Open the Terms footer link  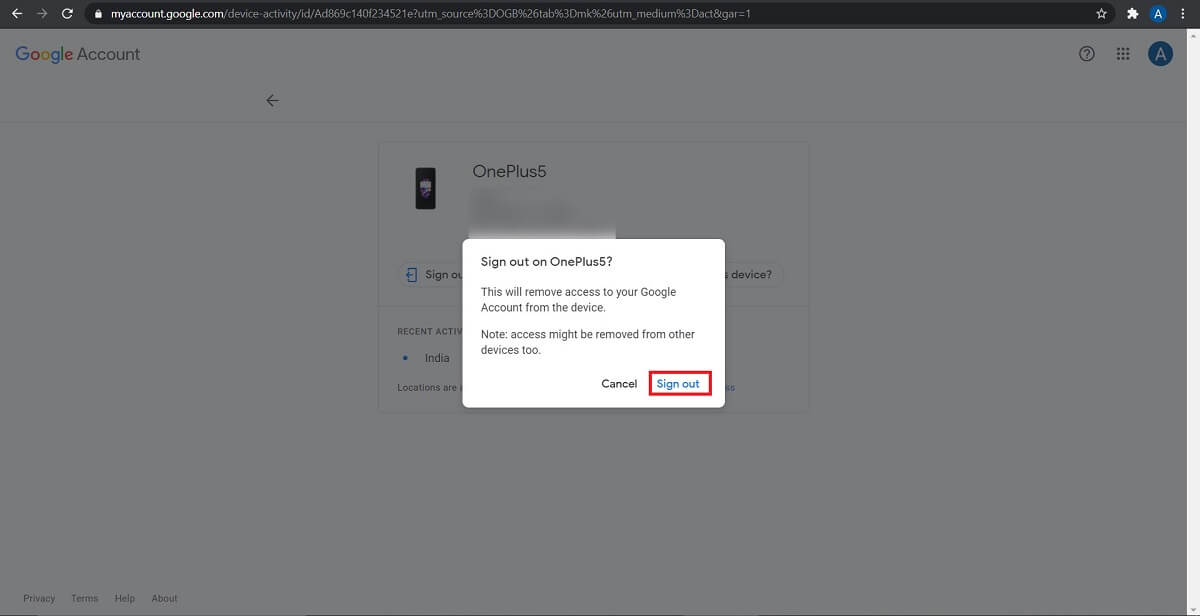pyautogui.click(x=85, y=598)
